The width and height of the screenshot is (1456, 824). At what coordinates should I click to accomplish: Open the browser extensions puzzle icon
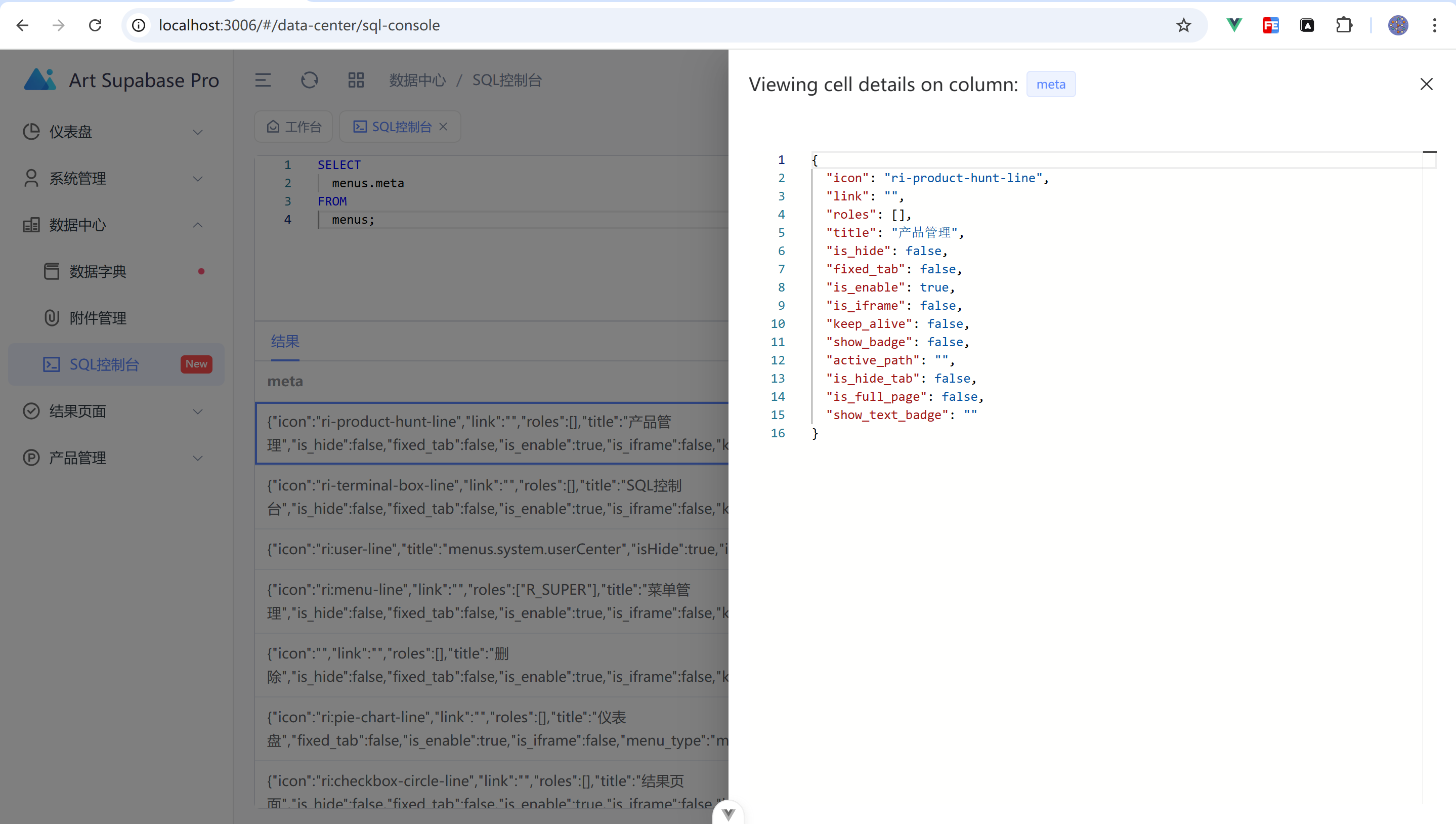pos(1343,25)
